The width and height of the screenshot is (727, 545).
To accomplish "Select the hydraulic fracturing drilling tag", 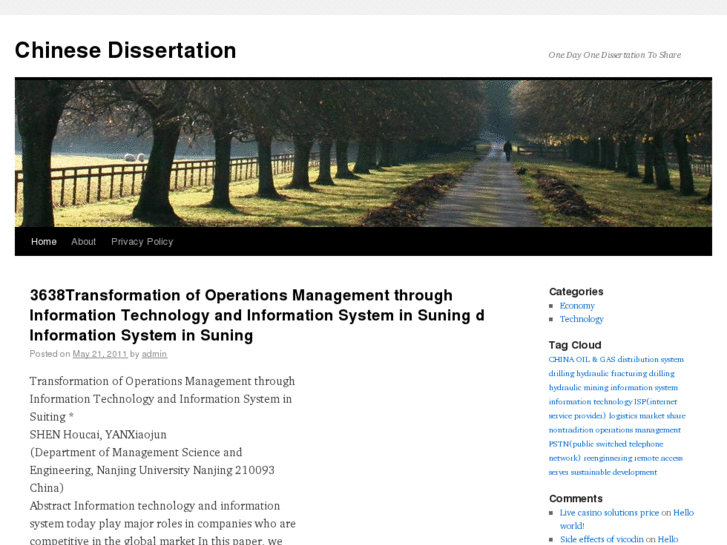I will 625,373.
